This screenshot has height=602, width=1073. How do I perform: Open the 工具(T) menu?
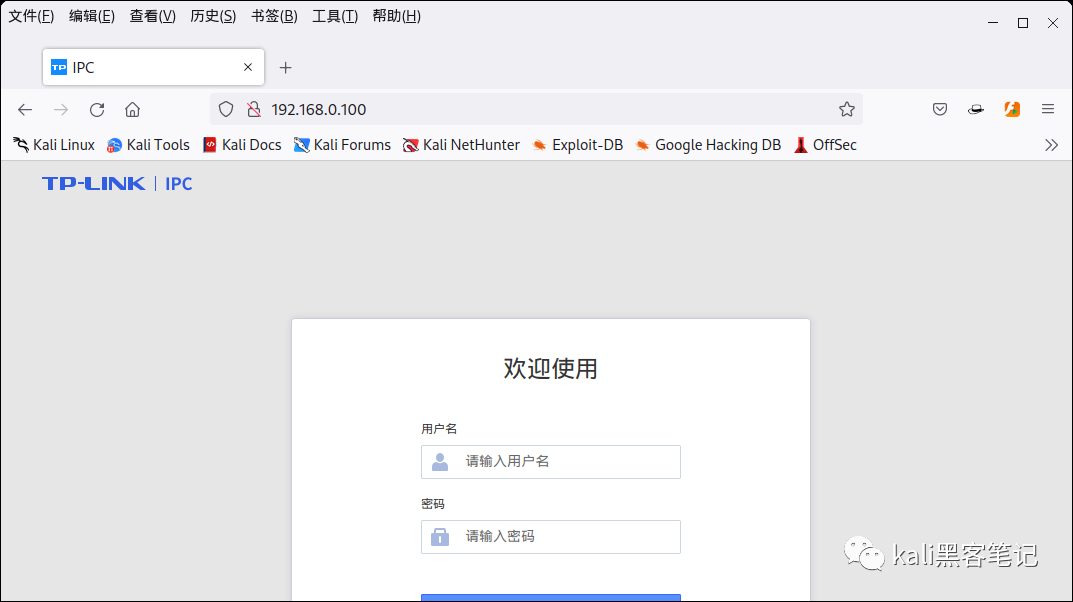pyautogui.click(x=335, y=16)
